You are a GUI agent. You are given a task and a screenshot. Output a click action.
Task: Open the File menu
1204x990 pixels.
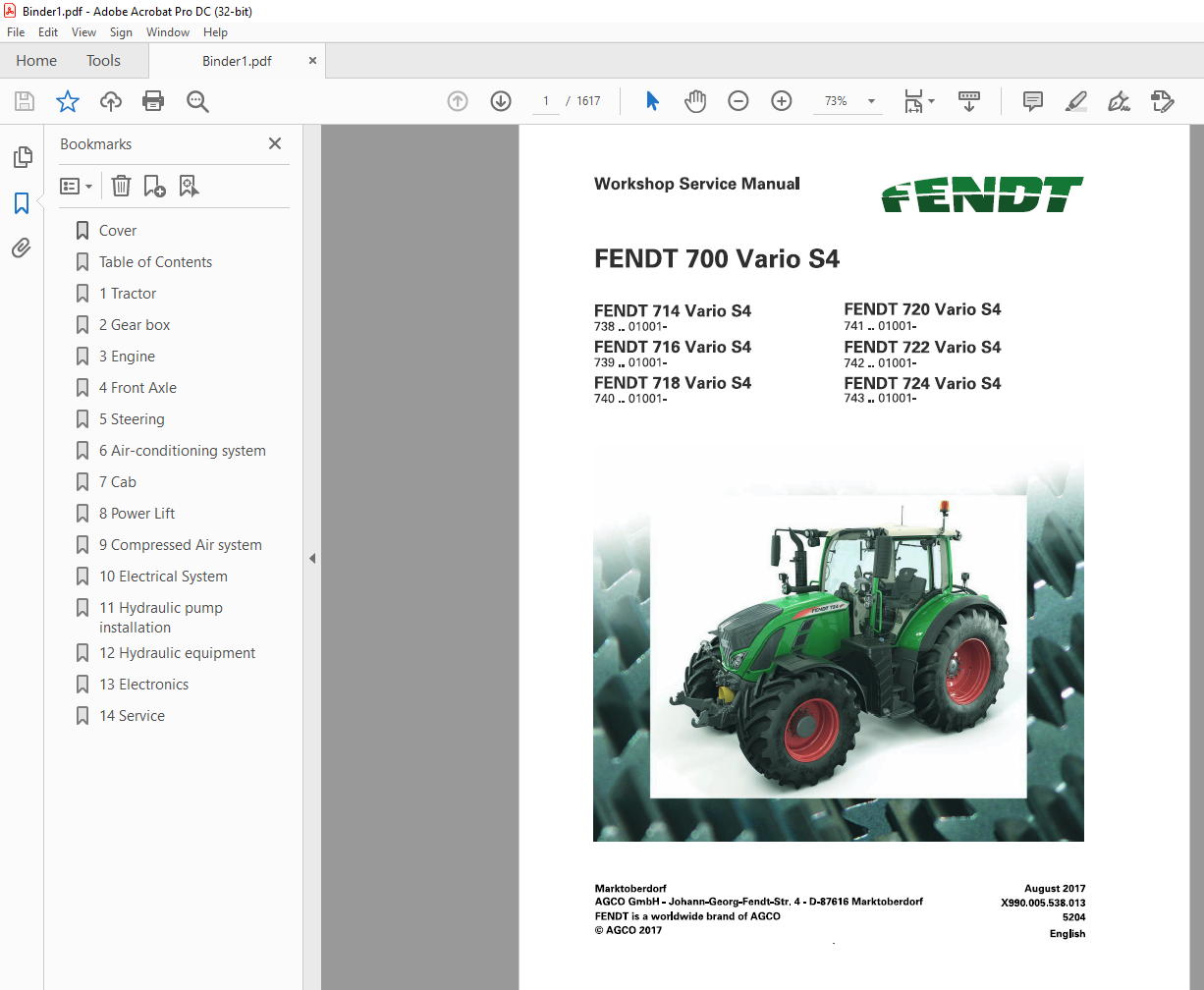pos(16,32)
